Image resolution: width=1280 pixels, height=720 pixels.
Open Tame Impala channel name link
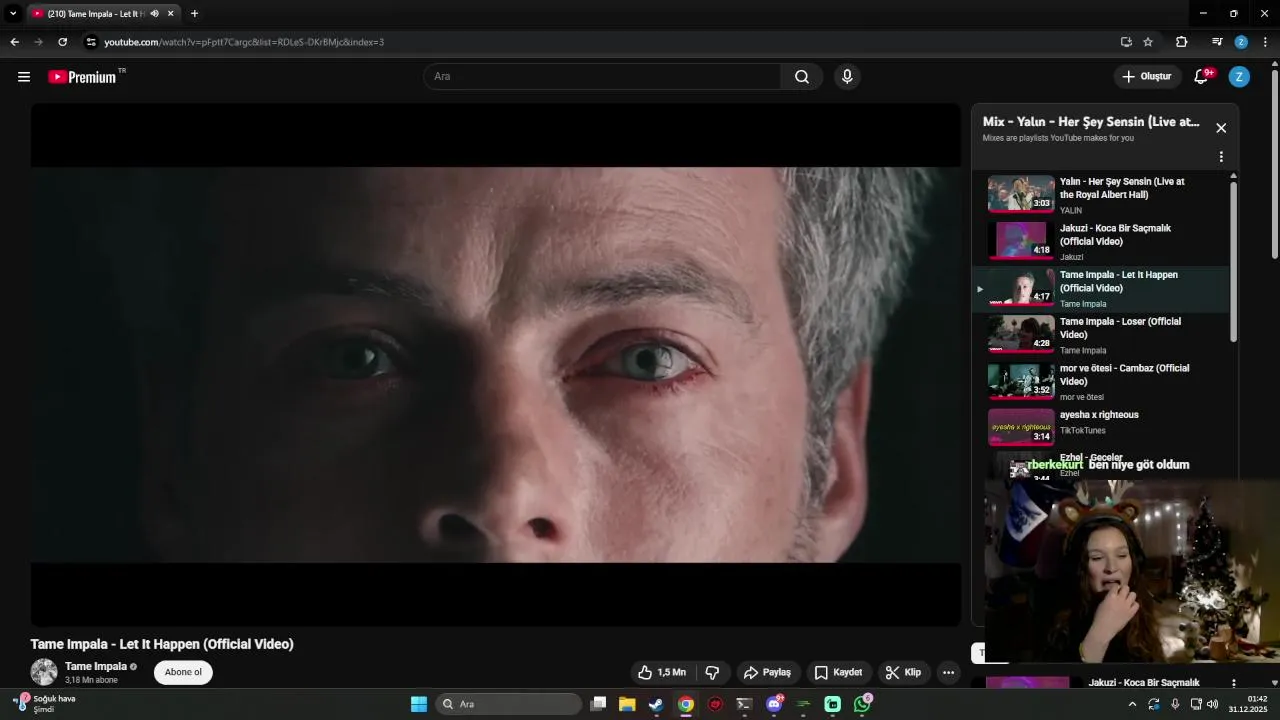(96, 666)
